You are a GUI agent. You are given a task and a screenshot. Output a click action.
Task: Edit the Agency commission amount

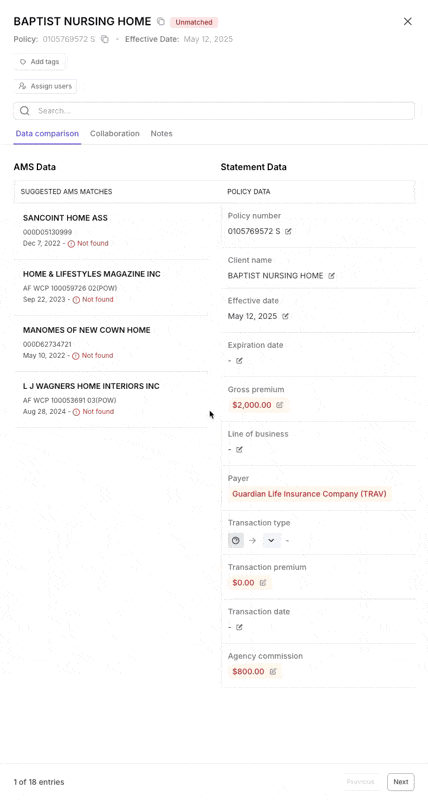point(273,671)
